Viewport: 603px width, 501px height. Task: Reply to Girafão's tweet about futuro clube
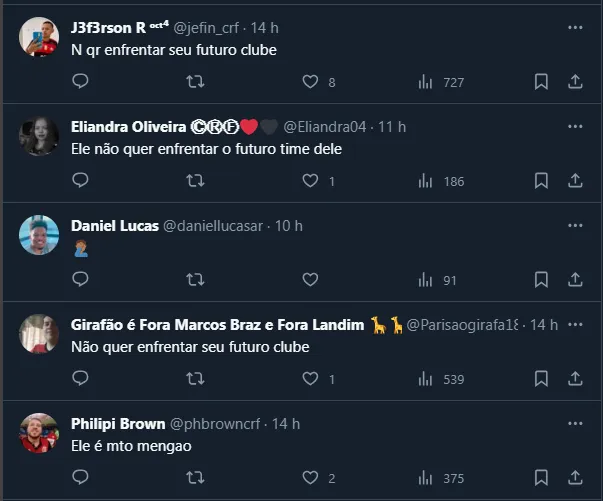[81, 379]
